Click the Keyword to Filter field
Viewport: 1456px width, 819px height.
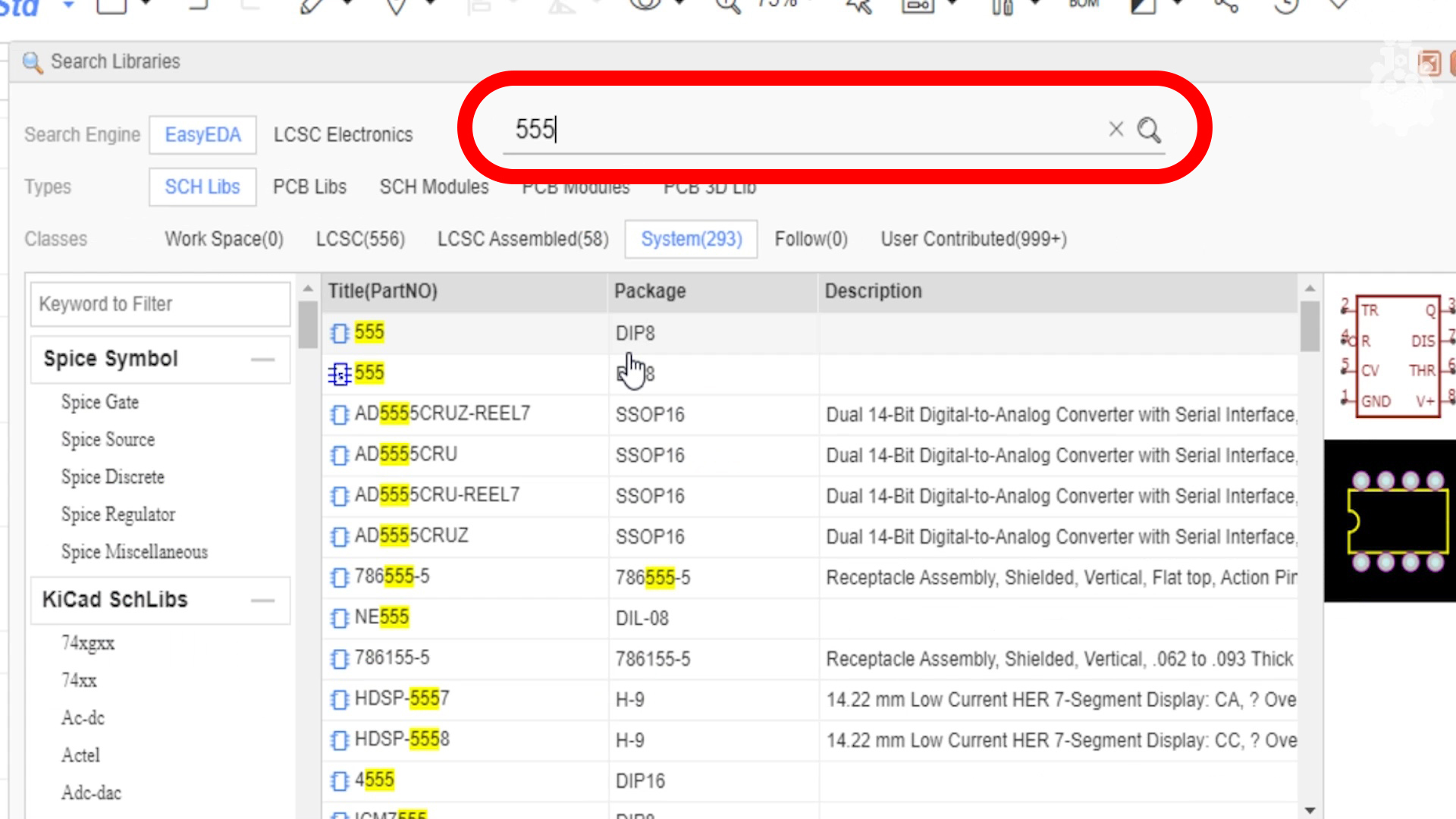(160, 304)
